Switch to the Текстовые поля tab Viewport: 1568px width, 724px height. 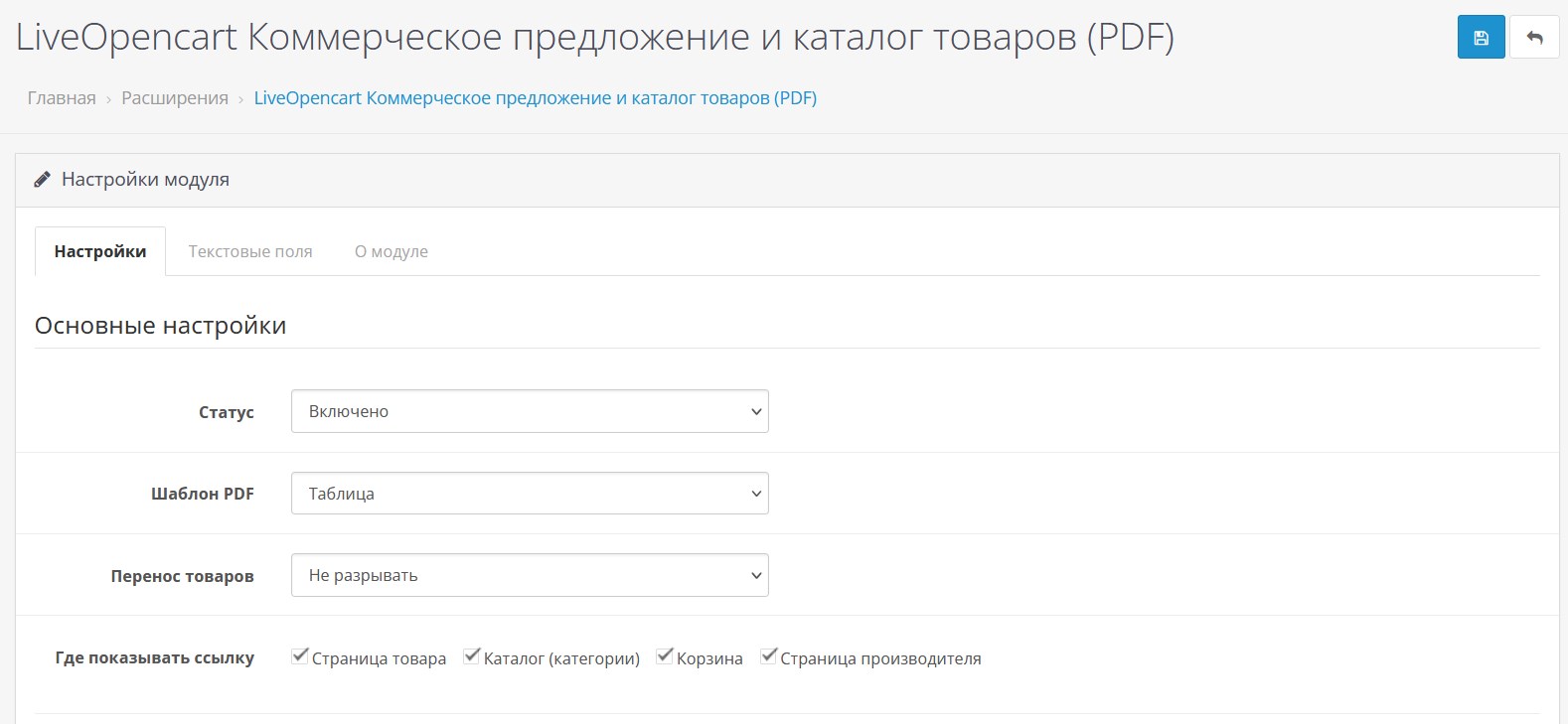[x=250, y=252]
